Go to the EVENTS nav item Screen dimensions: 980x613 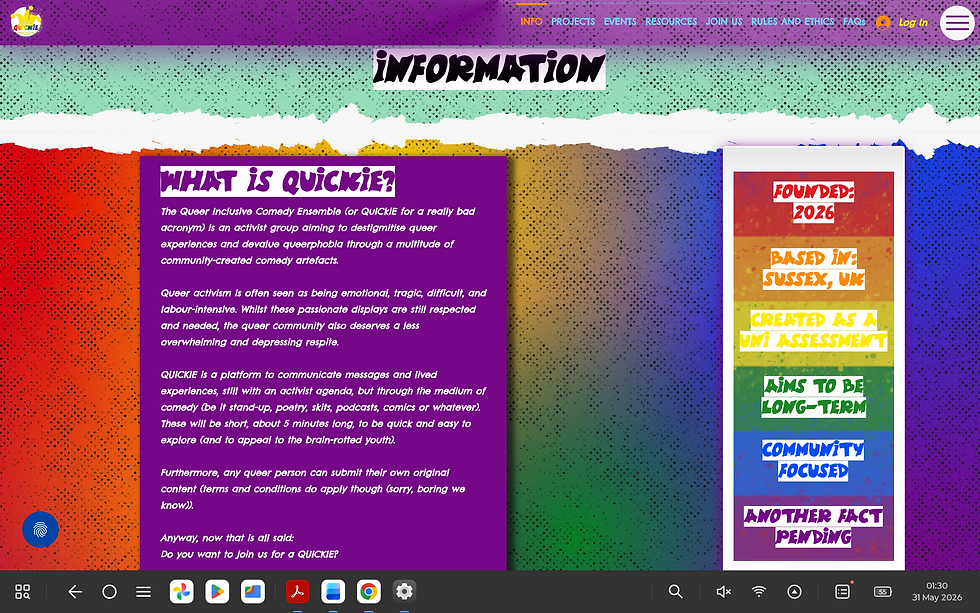click(x=620, y=21)
